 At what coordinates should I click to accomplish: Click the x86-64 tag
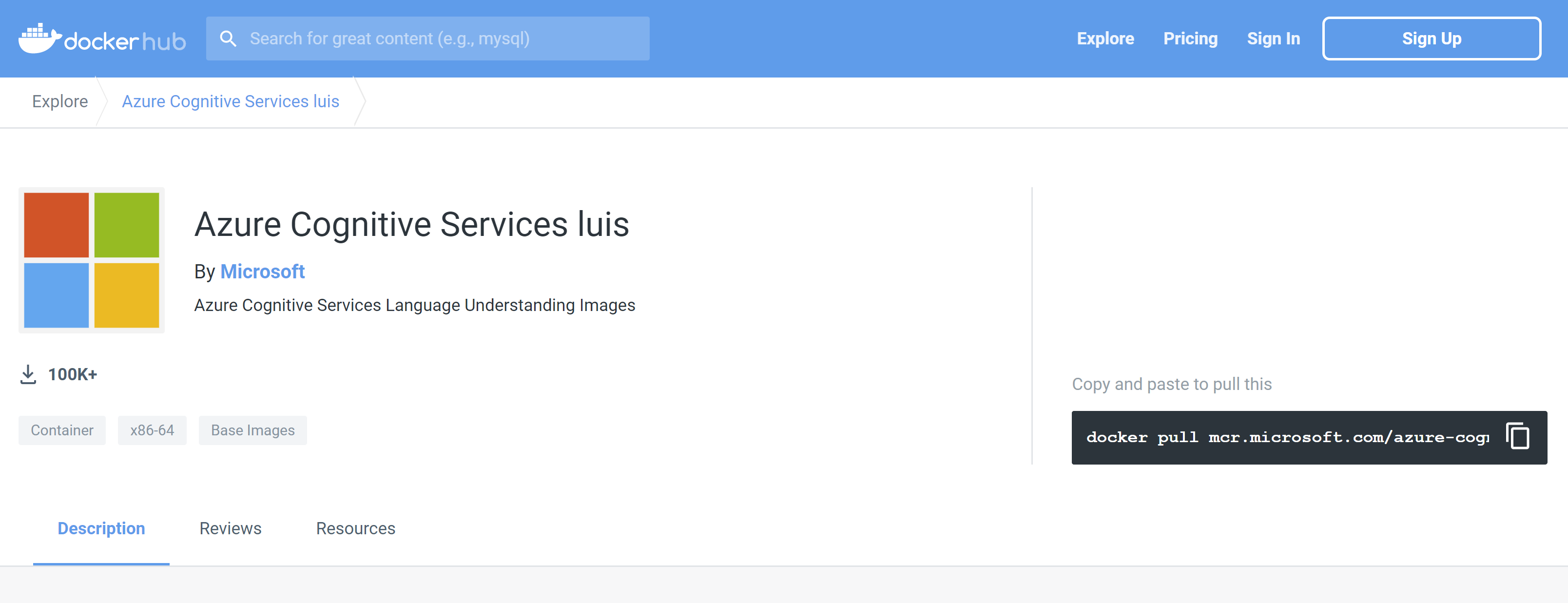click(152, 430)
